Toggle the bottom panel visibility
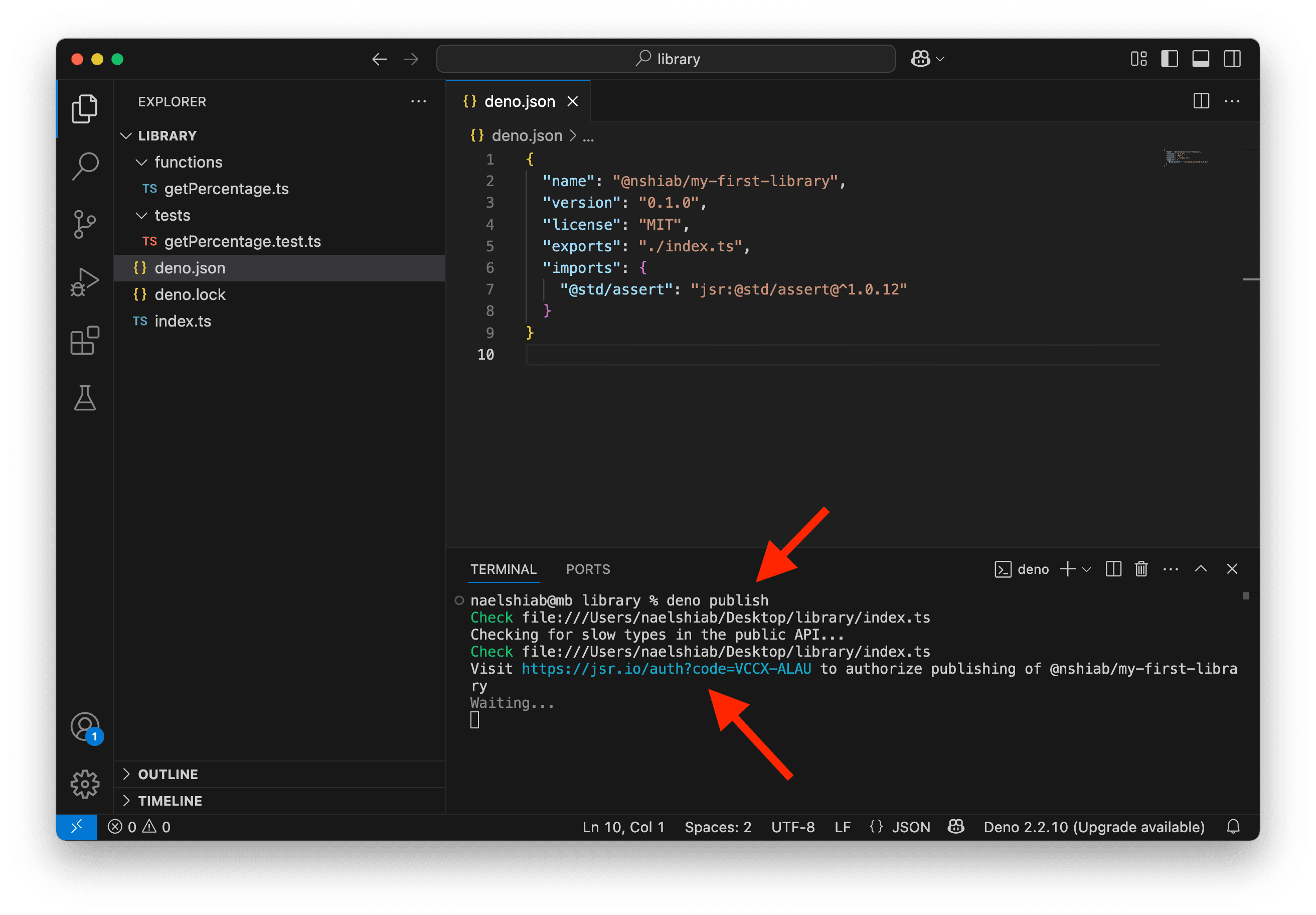1316x915 pixels. click(1201, 59)
